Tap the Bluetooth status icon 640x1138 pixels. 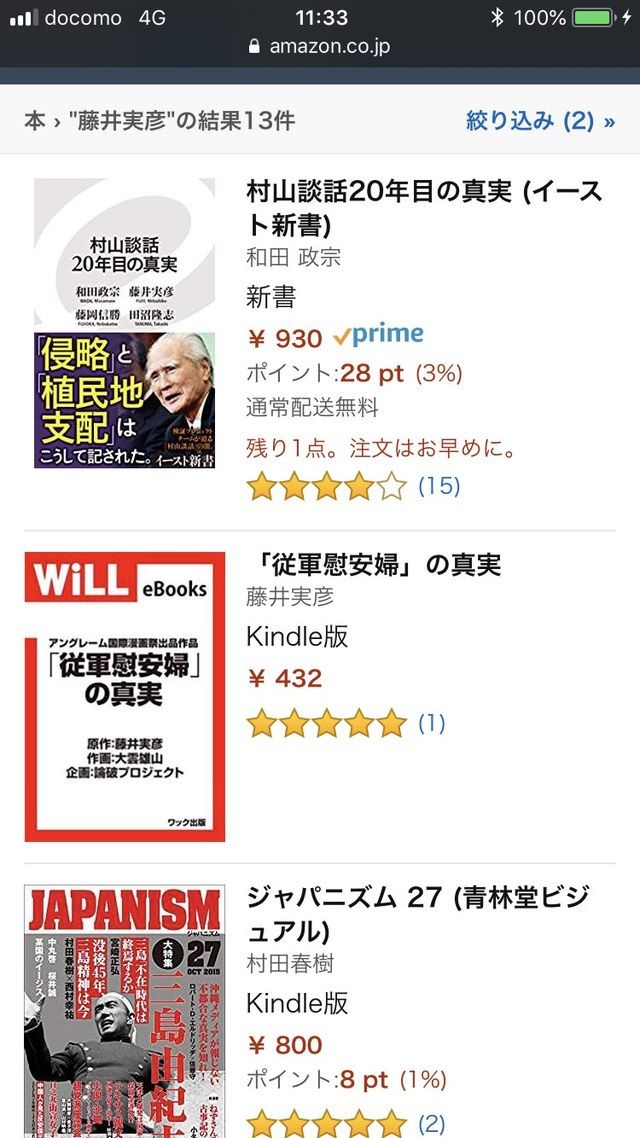pos(497,17)
